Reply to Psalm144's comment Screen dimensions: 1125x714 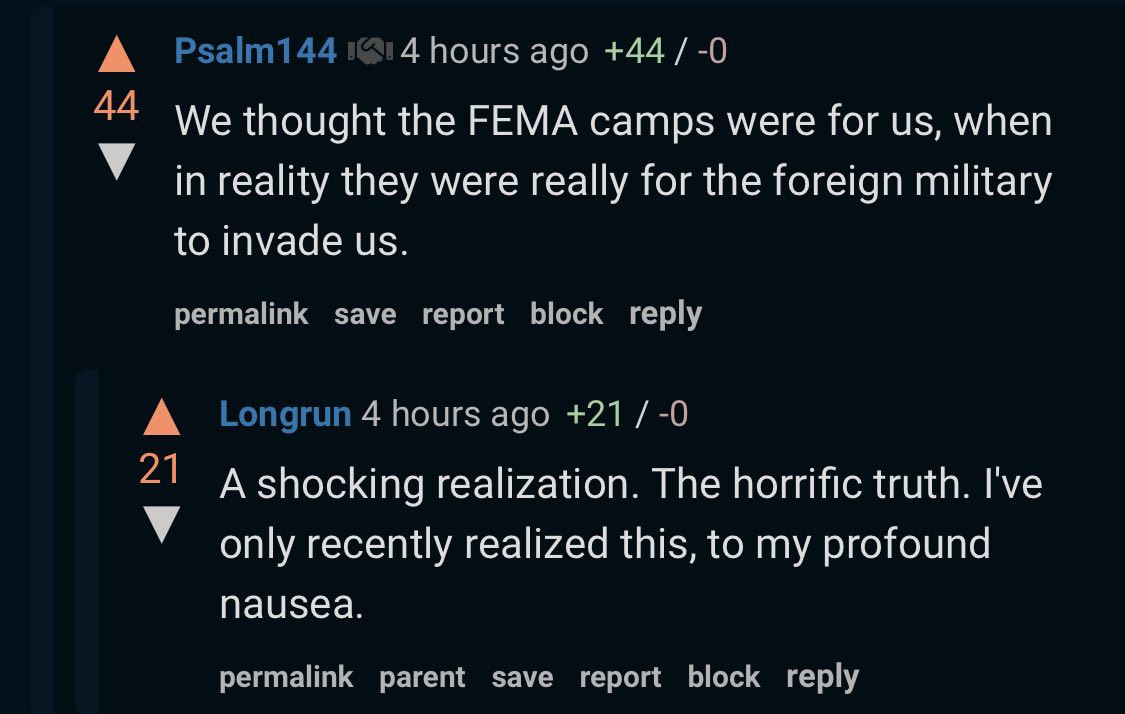point(665,314)
